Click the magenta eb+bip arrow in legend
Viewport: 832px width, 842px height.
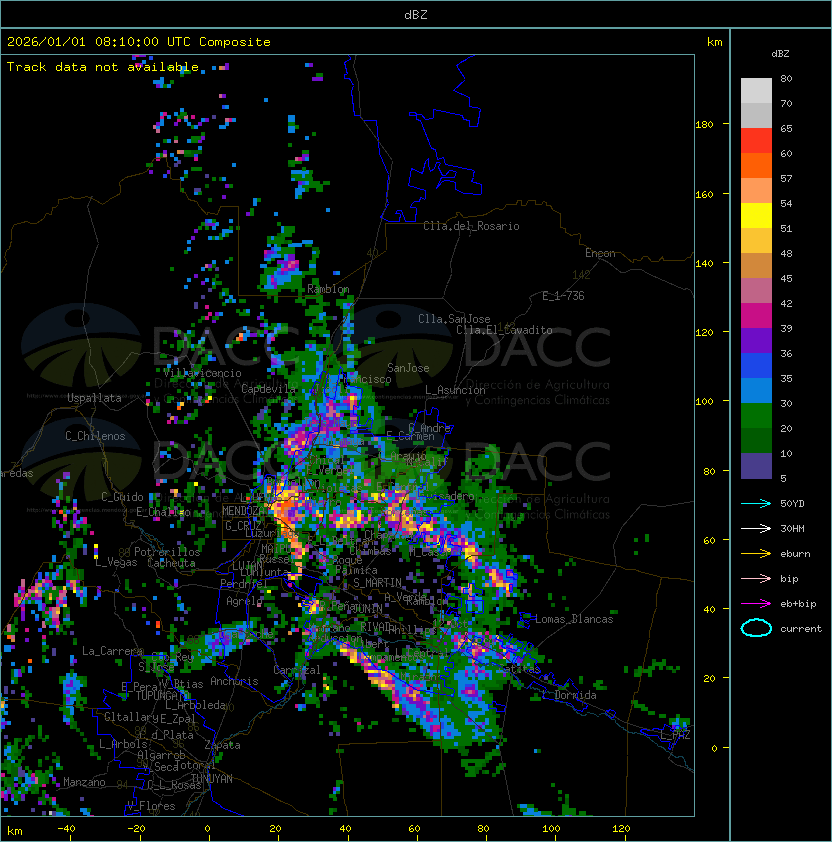click(x=756, y=604)
